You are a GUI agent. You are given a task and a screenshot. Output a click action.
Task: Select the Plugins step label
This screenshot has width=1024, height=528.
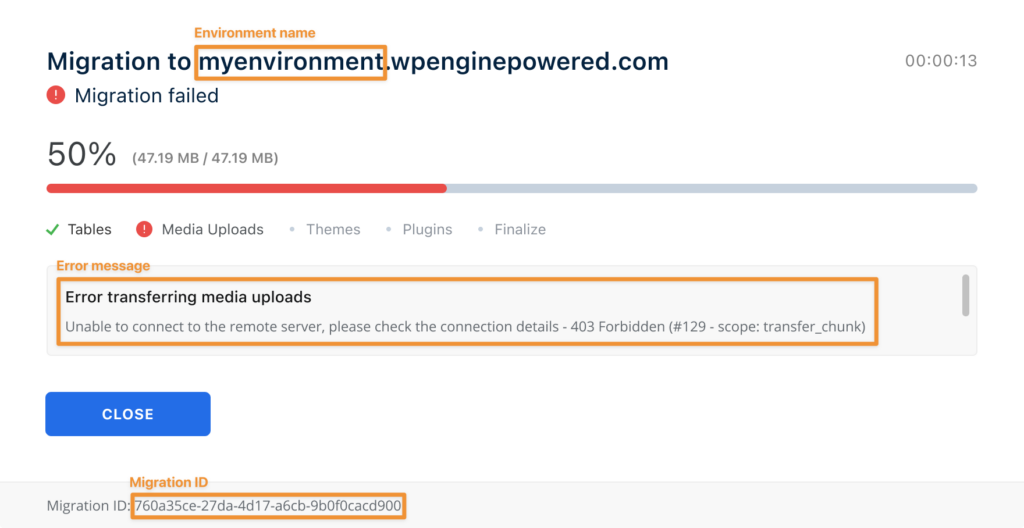coord(427,229)
